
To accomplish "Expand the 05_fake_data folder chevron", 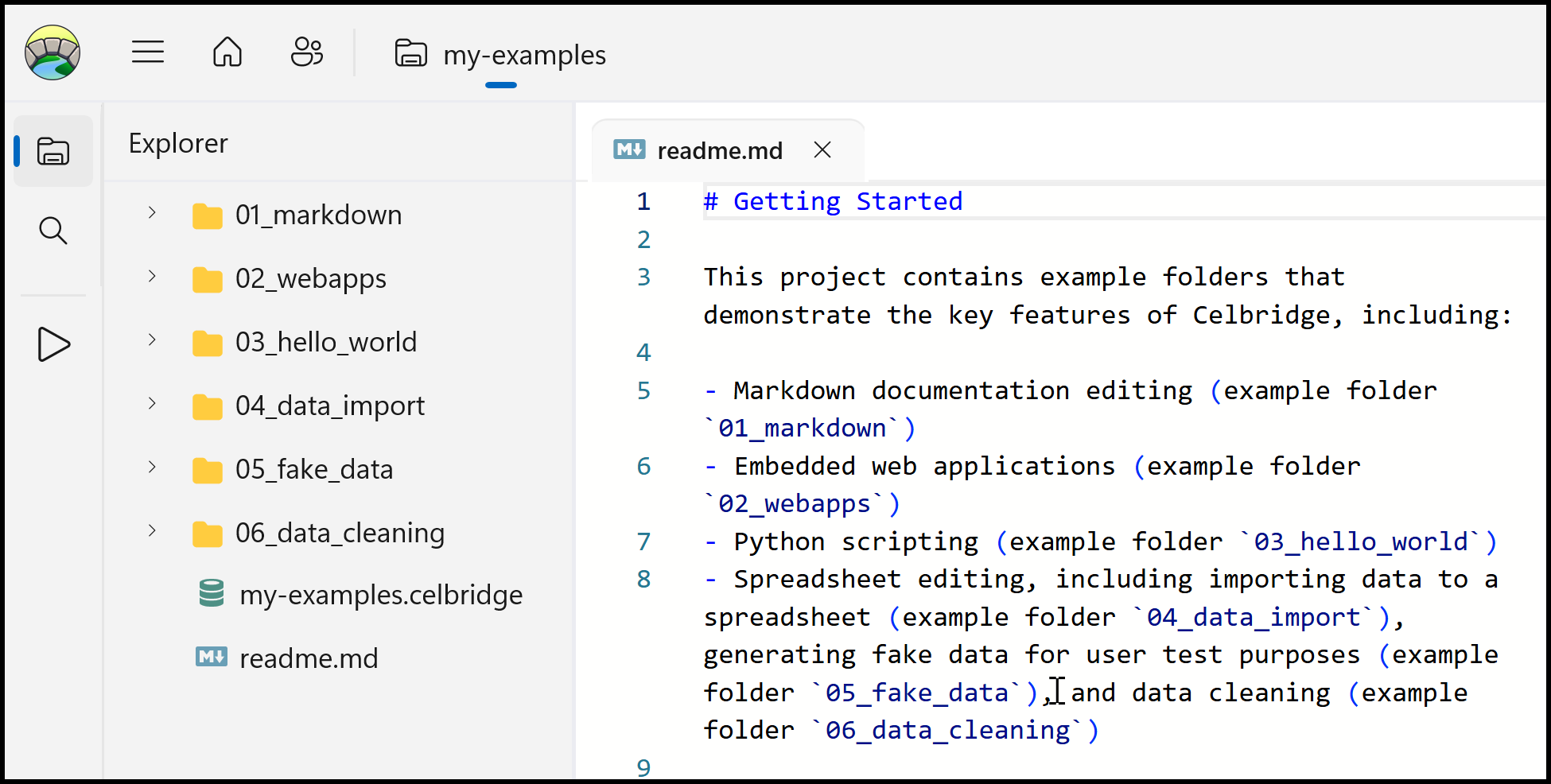I will click(x=152, y=467).
